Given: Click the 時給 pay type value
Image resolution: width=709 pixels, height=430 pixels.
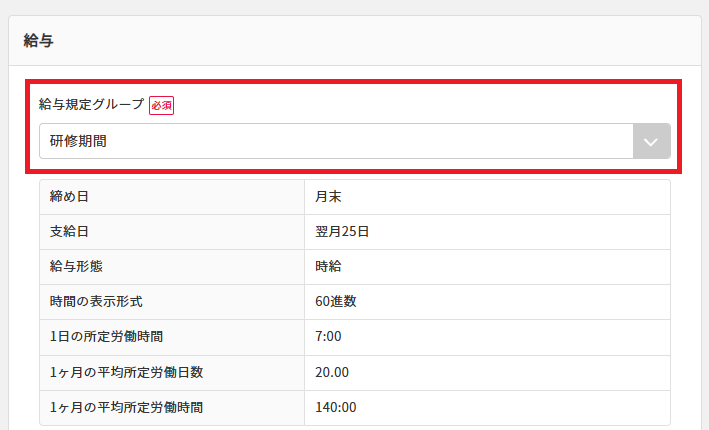Looking at the screenshot, I should 328,267.
